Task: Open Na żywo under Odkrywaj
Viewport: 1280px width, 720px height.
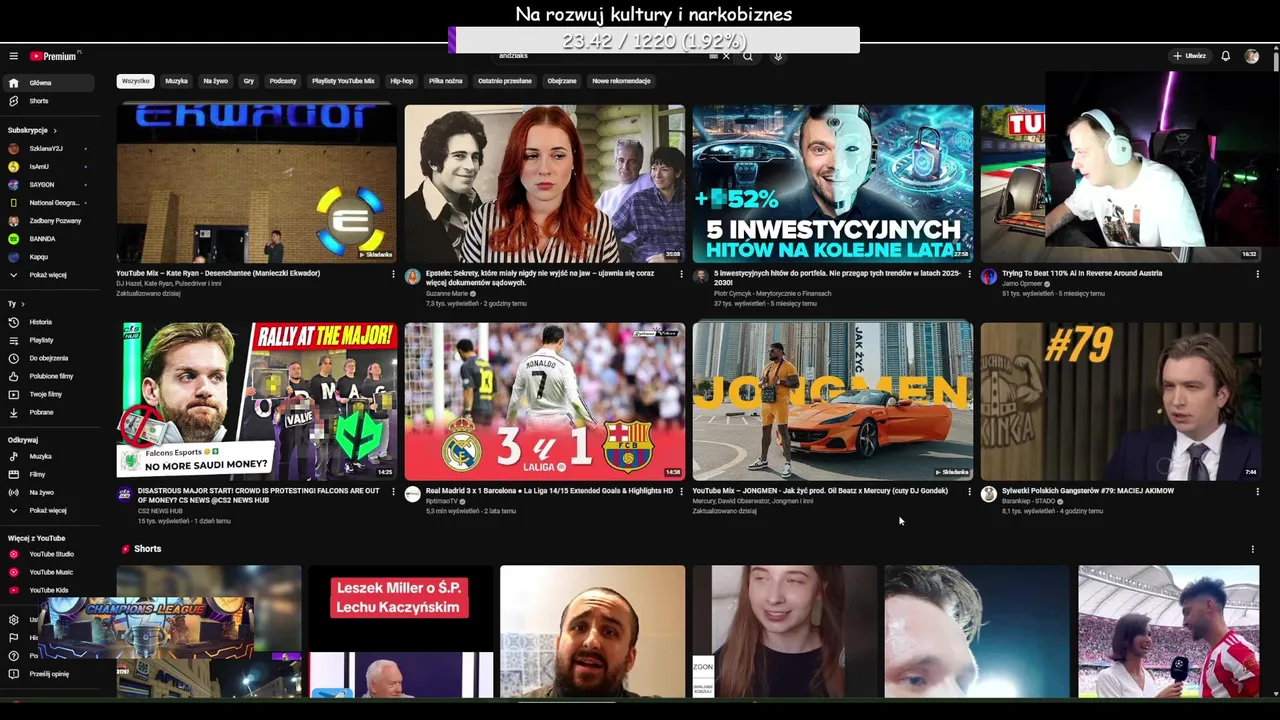Action: point(48,492)
